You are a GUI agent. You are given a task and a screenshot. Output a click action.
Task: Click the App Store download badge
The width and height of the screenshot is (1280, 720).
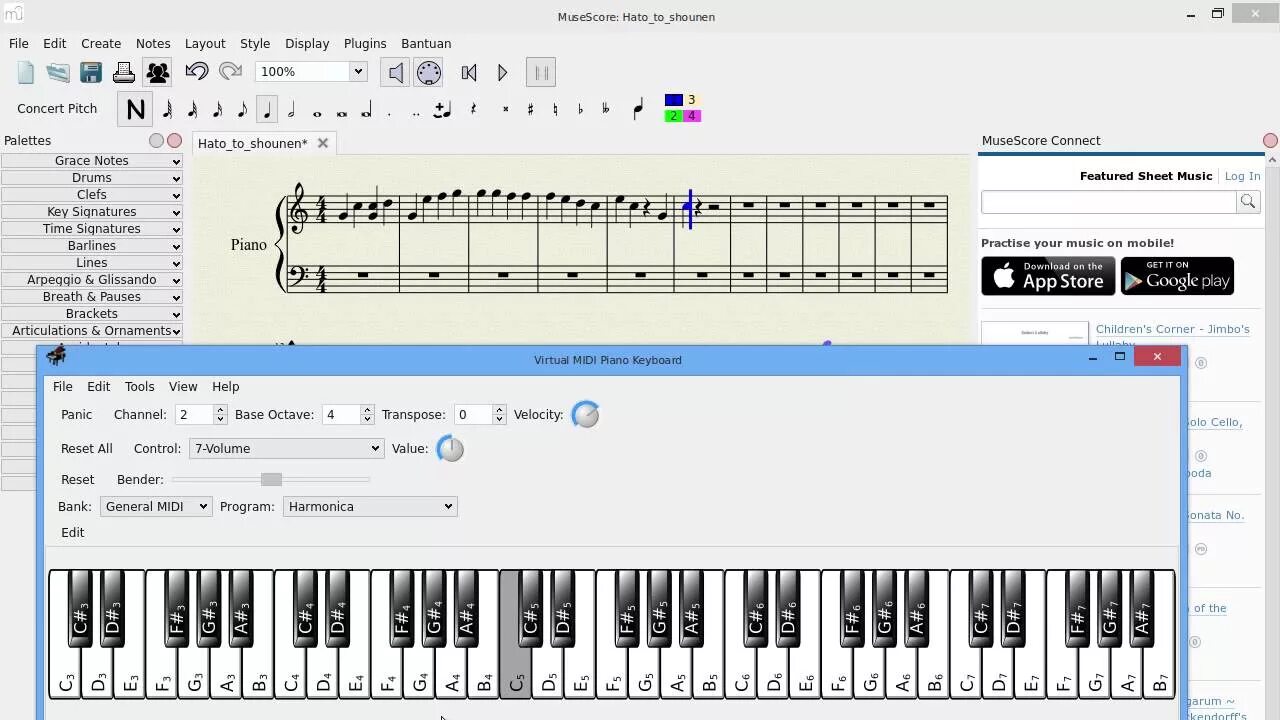click(x=1048, y=277)
